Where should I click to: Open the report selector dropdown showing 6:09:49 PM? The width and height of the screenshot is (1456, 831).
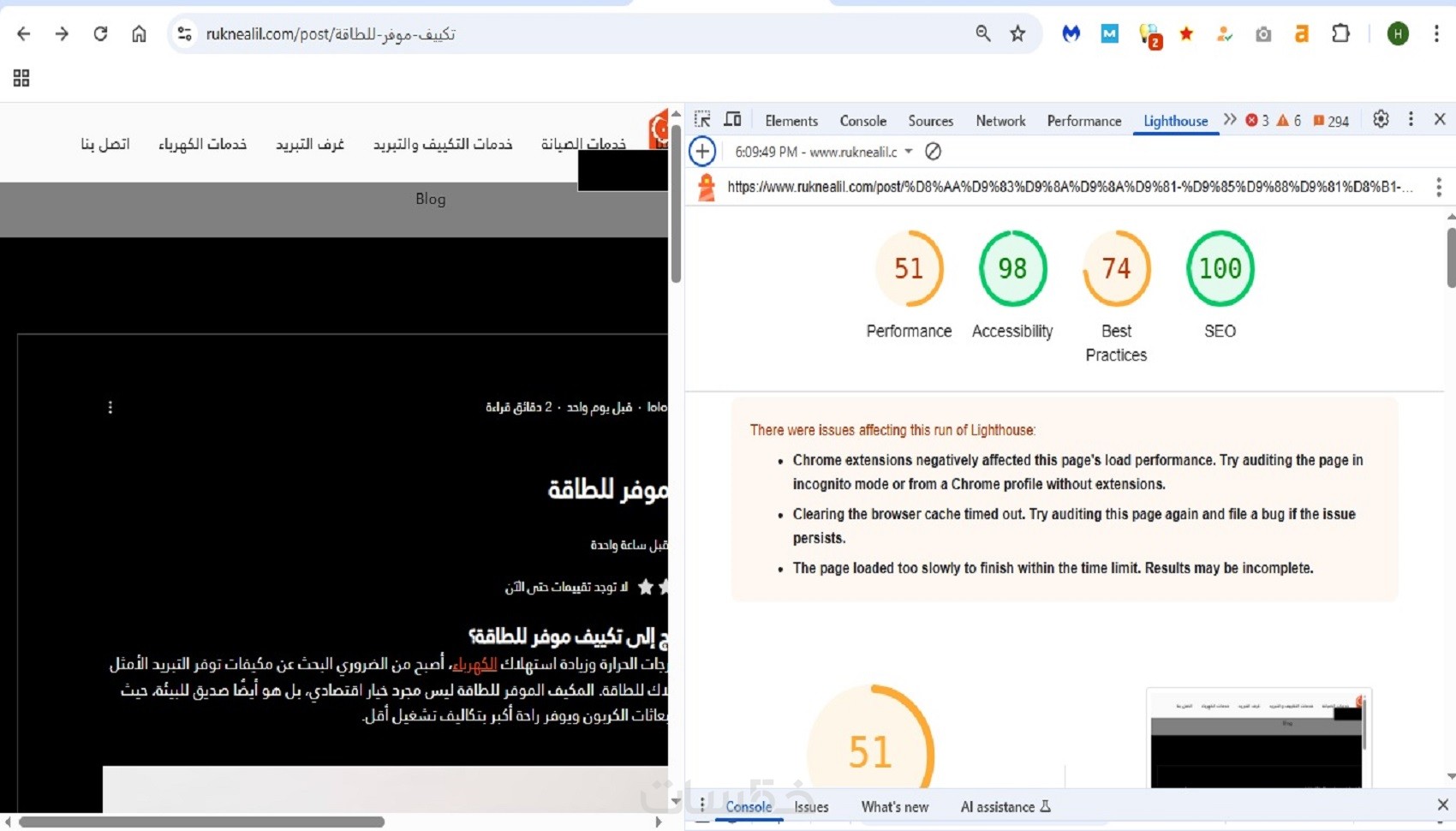coord(824,152)
